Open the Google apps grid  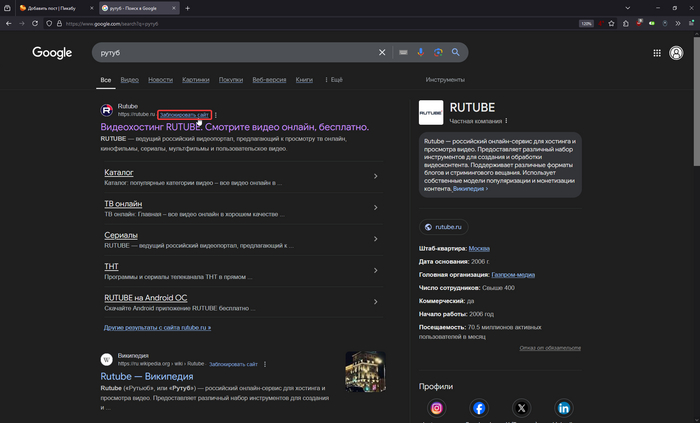tap(657, 53)
